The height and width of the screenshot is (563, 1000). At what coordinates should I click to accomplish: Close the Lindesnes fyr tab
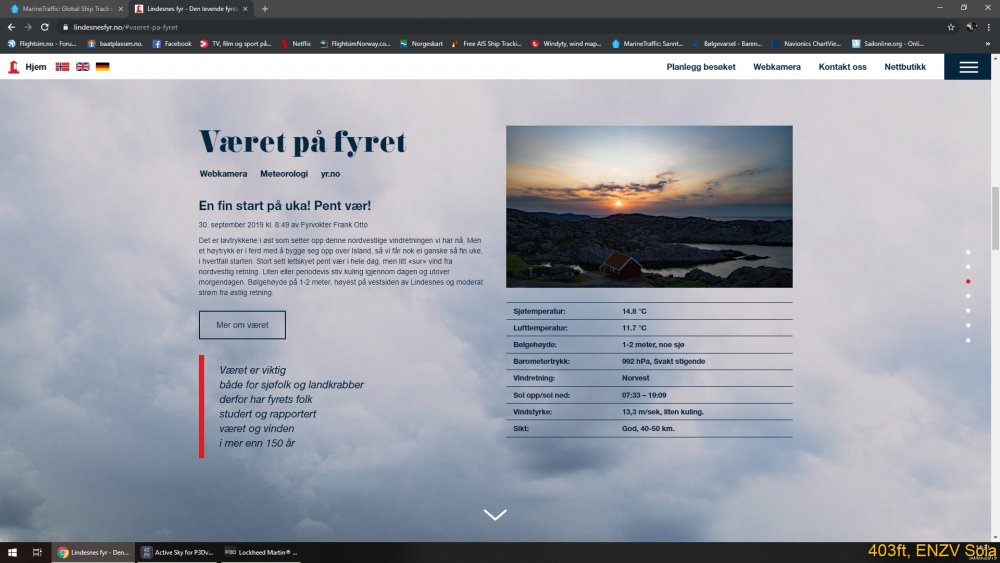pyautogui.click(x=245, y=9)
